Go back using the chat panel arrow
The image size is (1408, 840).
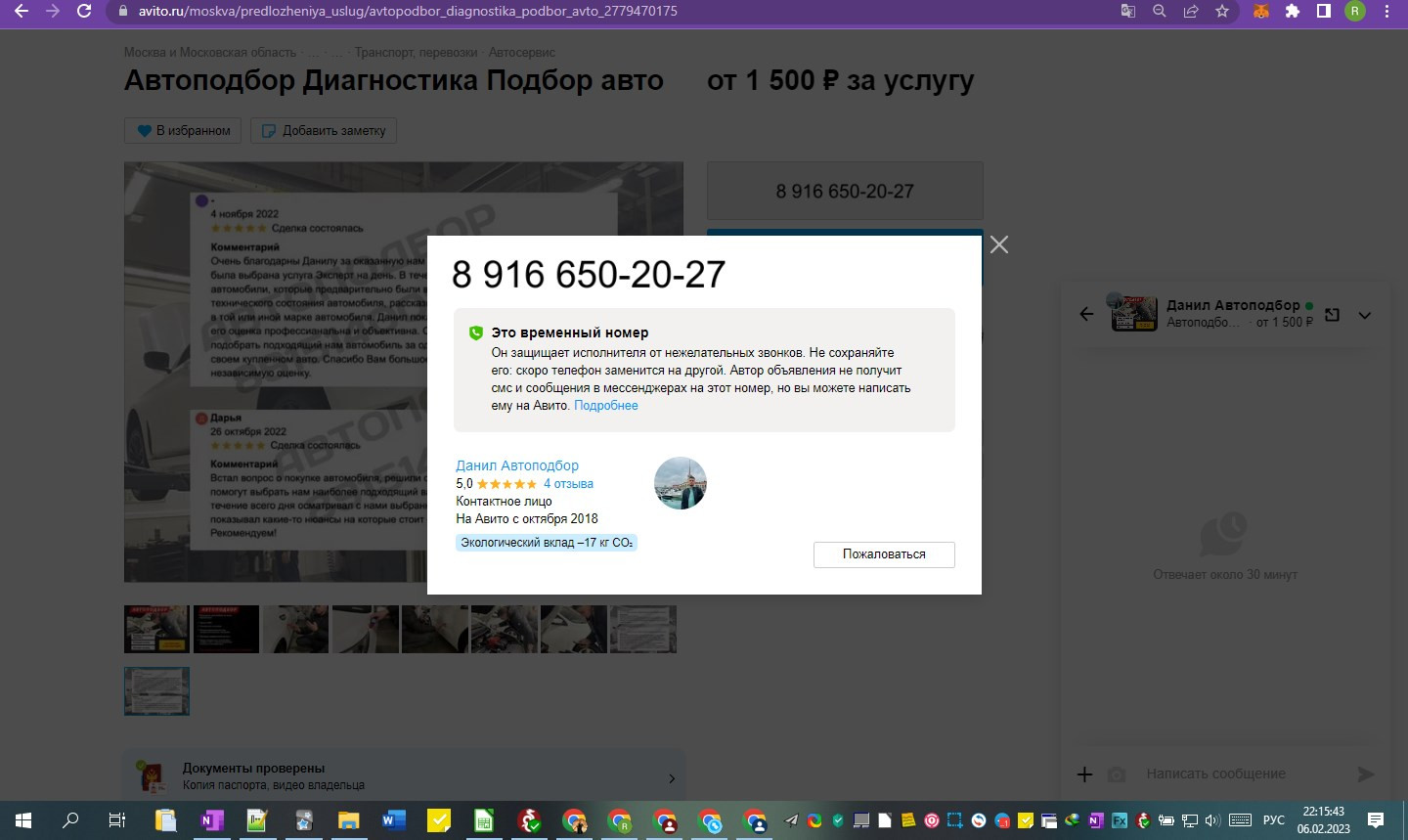(x=1086, y=314)
